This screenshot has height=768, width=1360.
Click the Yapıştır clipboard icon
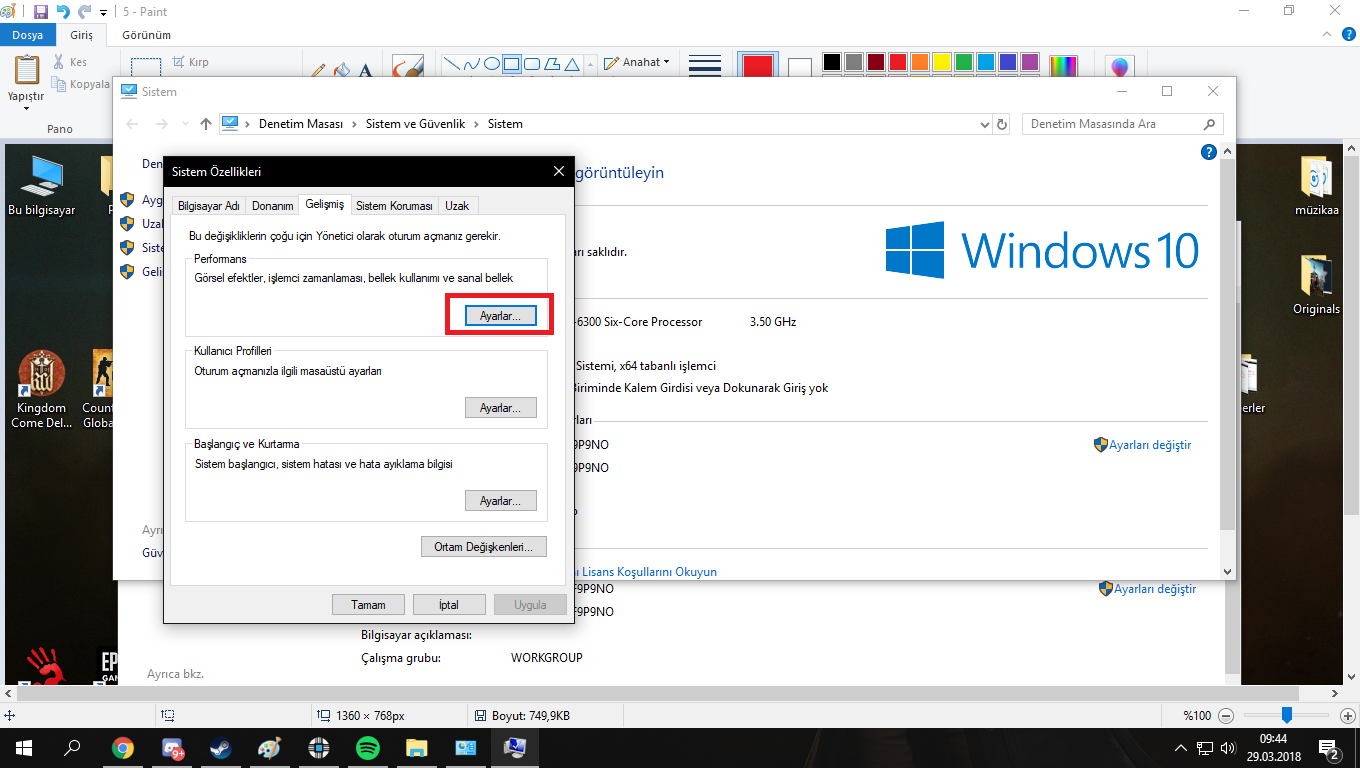27,71
